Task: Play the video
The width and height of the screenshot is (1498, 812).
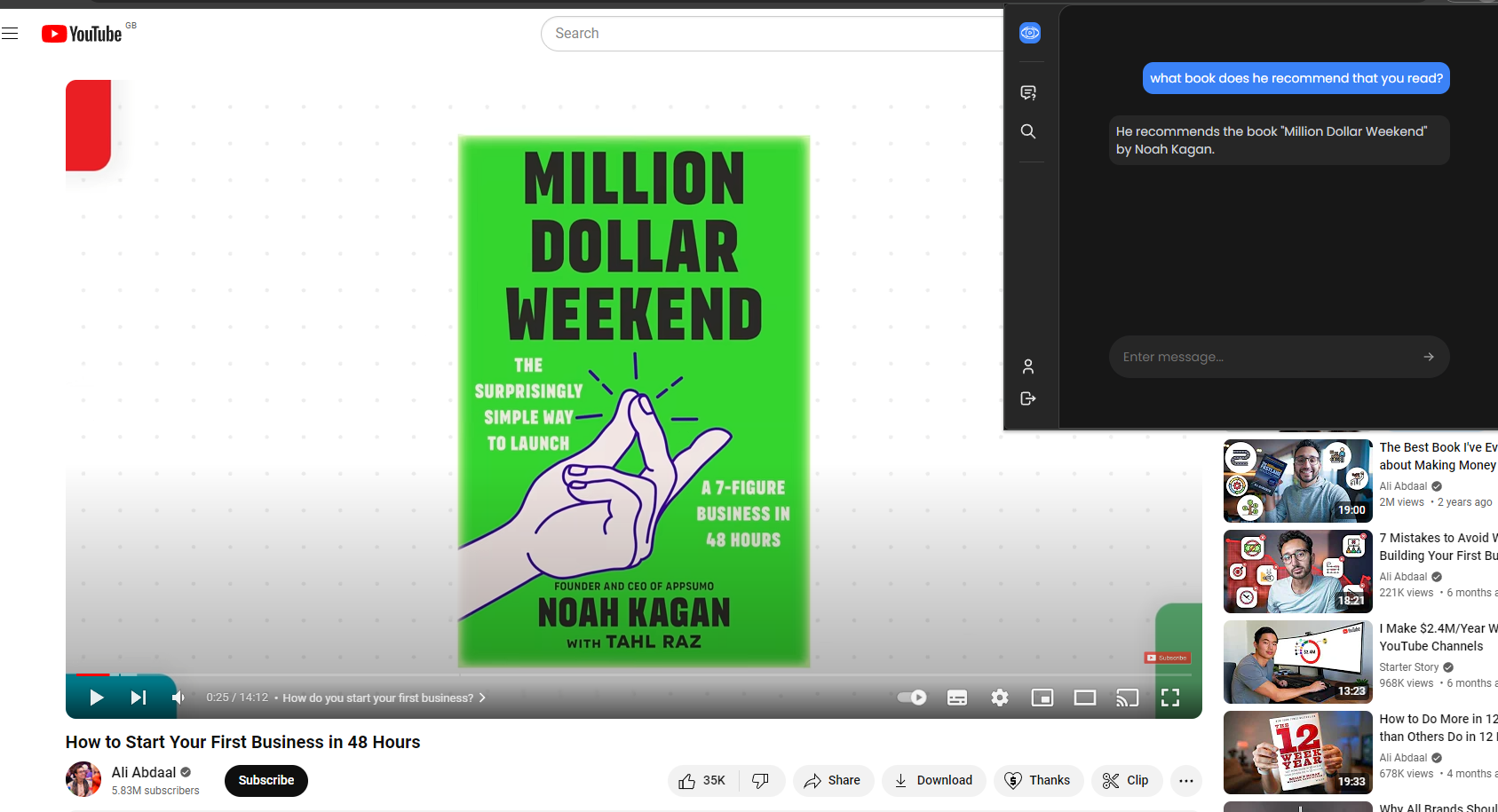Action: (96, 698)
